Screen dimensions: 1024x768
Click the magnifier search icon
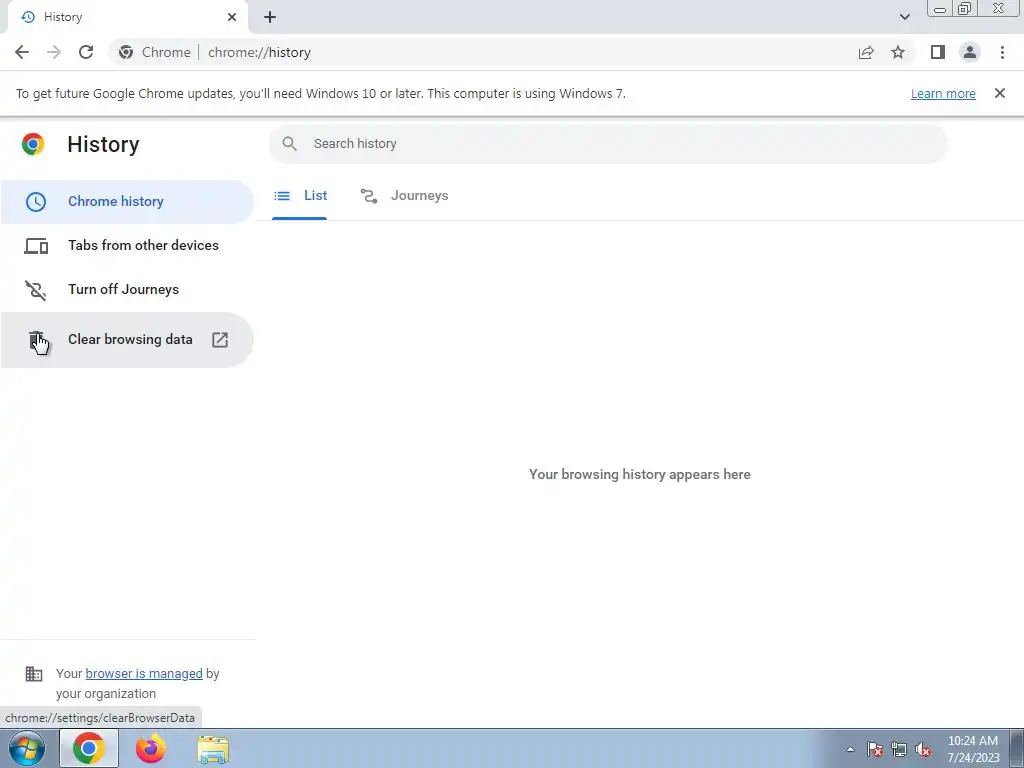point(289,144)
